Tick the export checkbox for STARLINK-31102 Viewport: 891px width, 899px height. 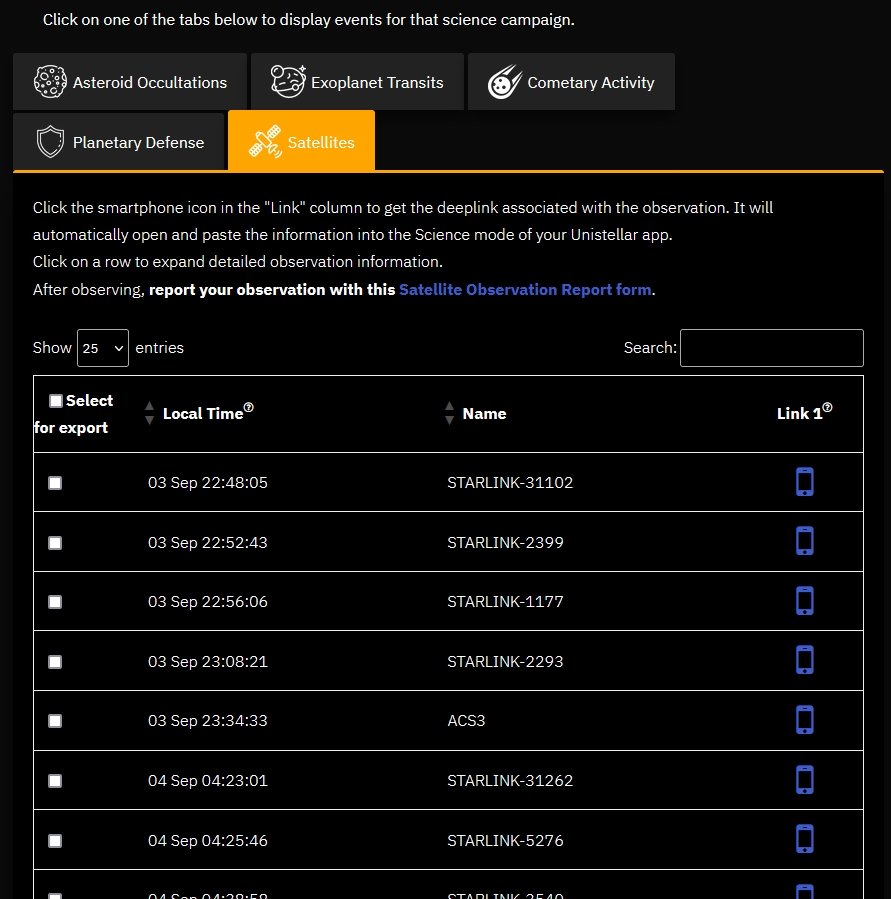(55, 483)
